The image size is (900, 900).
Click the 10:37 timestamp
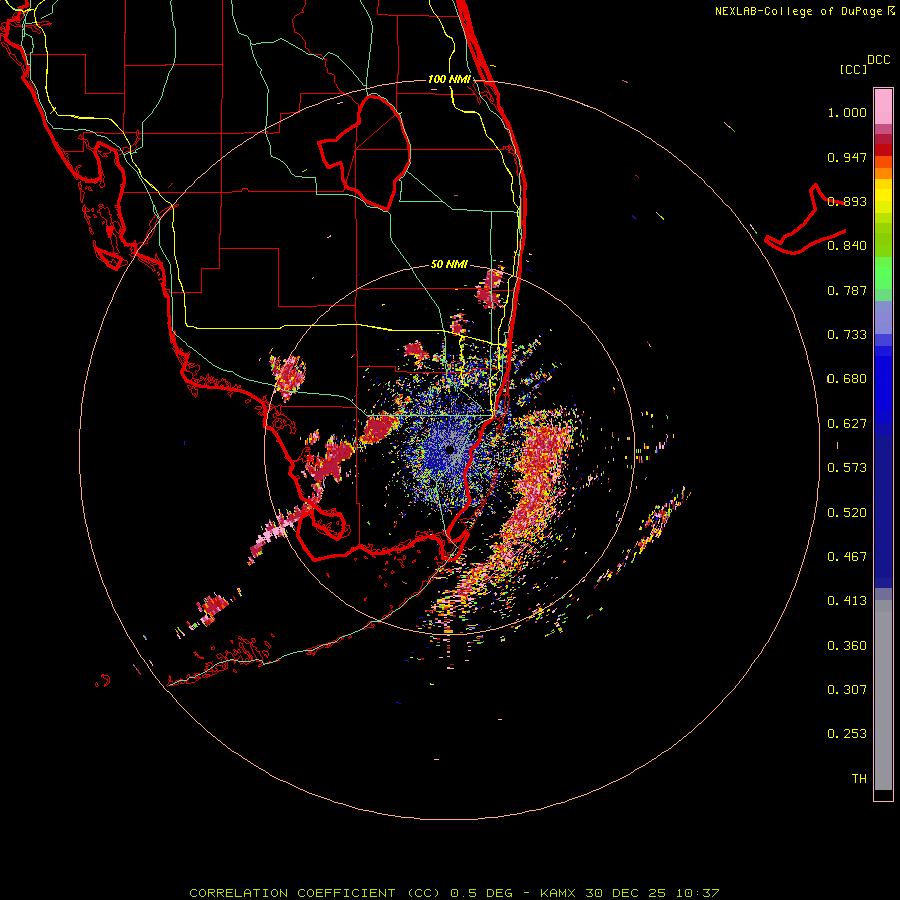point(696,893)
